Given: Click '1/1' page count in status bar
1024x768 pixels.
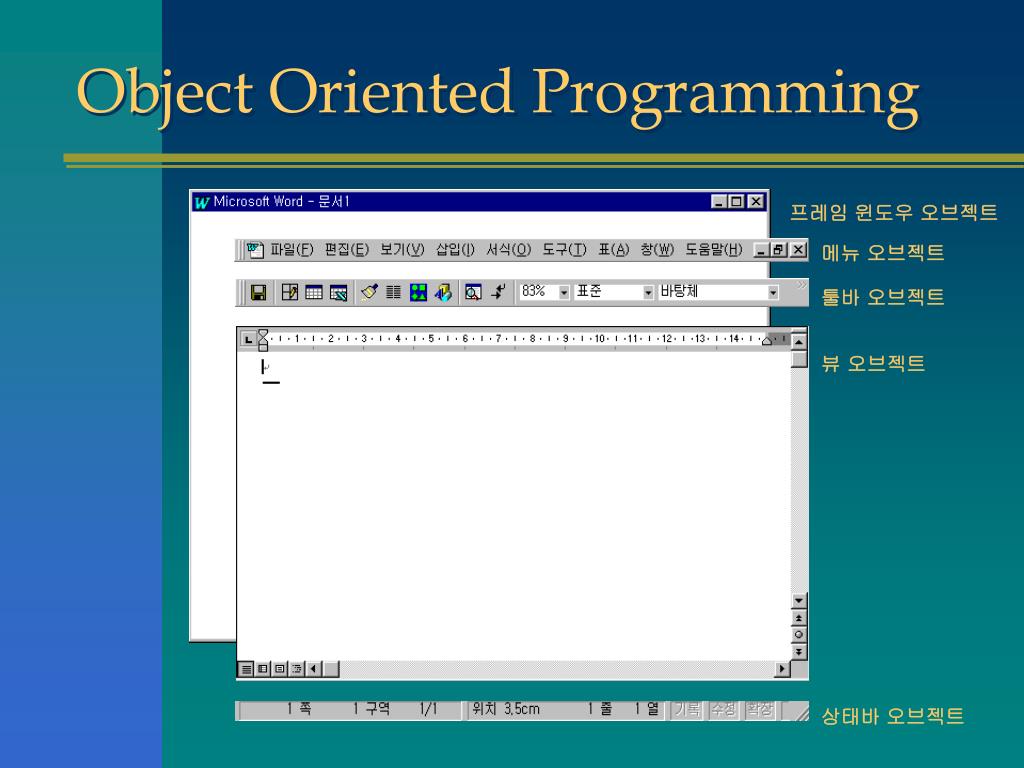Looking at the screenshot, I should pyautogui.click(x=428, y=709).
